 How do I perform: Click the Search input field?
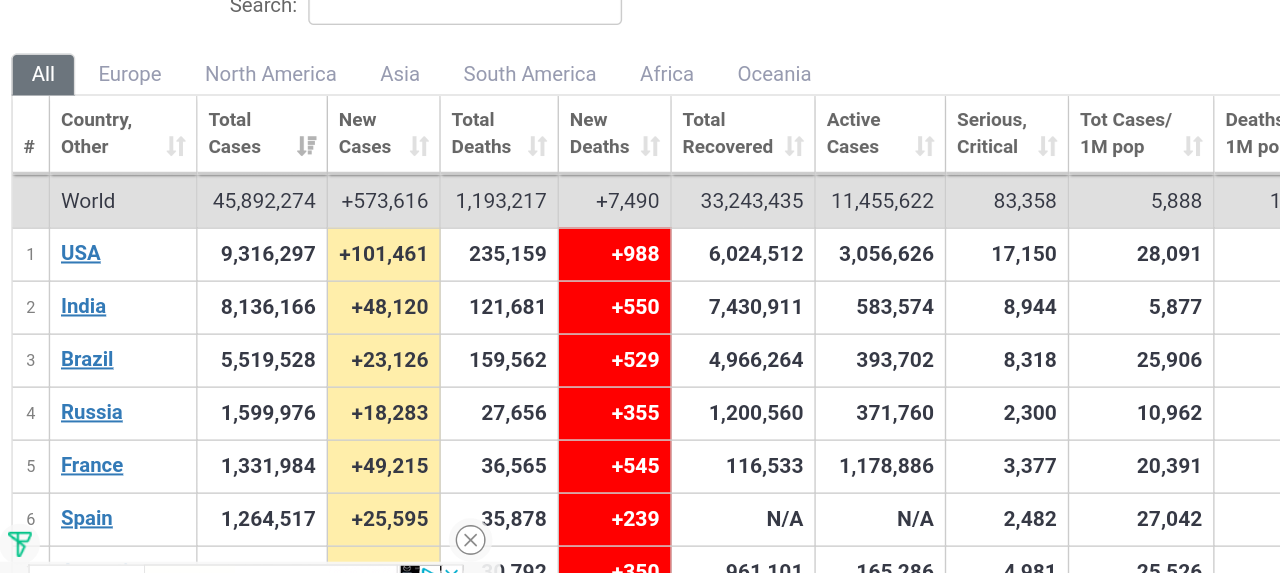pos(465,8)
